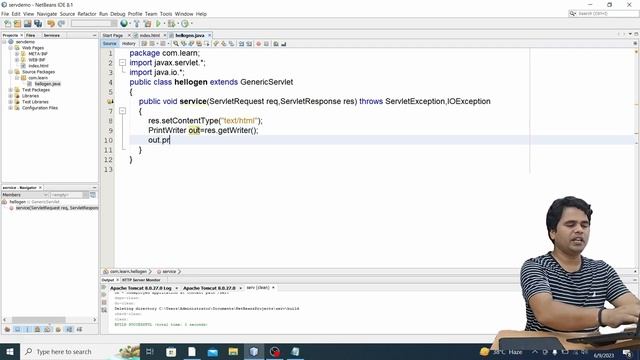The image size is (640, 360).
Task: Click the Search field at top right
Action: pos(603,13)
